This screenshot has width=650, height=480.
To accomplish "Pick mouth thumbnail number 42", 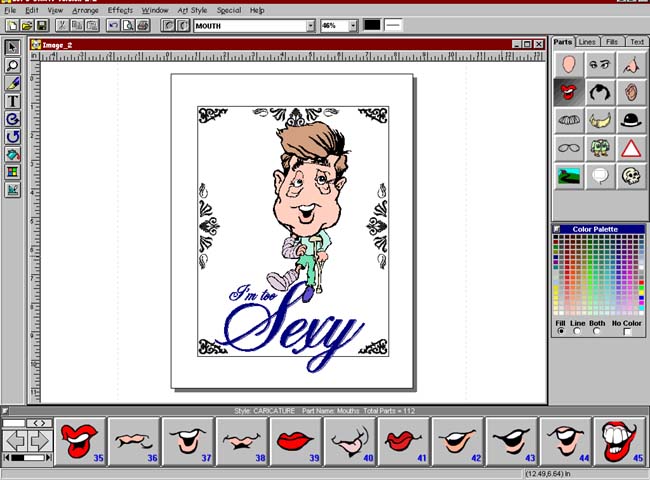I will [458, 441].
